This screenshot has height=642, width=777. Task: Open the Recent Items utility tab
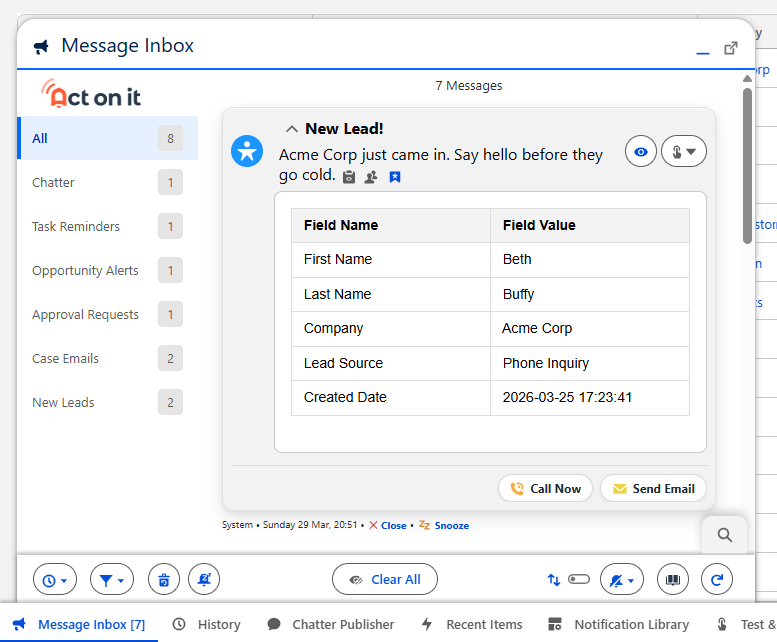click(472, 624)
